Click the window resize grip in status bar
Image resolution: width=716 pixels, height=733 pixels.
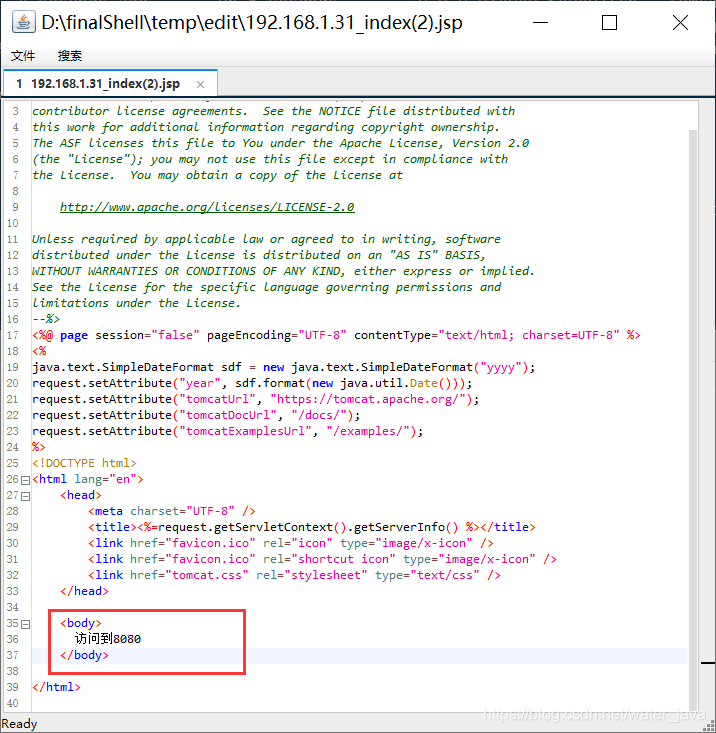pyautogui.click(x=709, y=726)
